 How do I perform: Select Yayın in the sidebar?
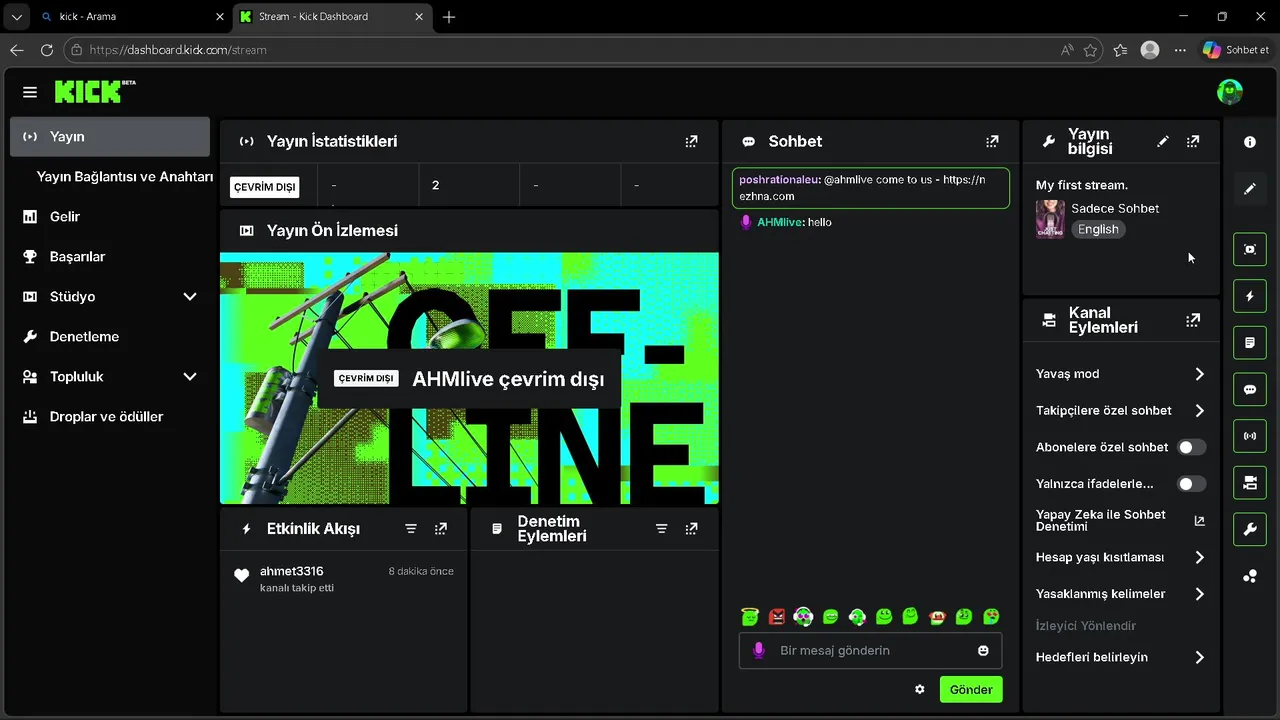tap(110, 136)
